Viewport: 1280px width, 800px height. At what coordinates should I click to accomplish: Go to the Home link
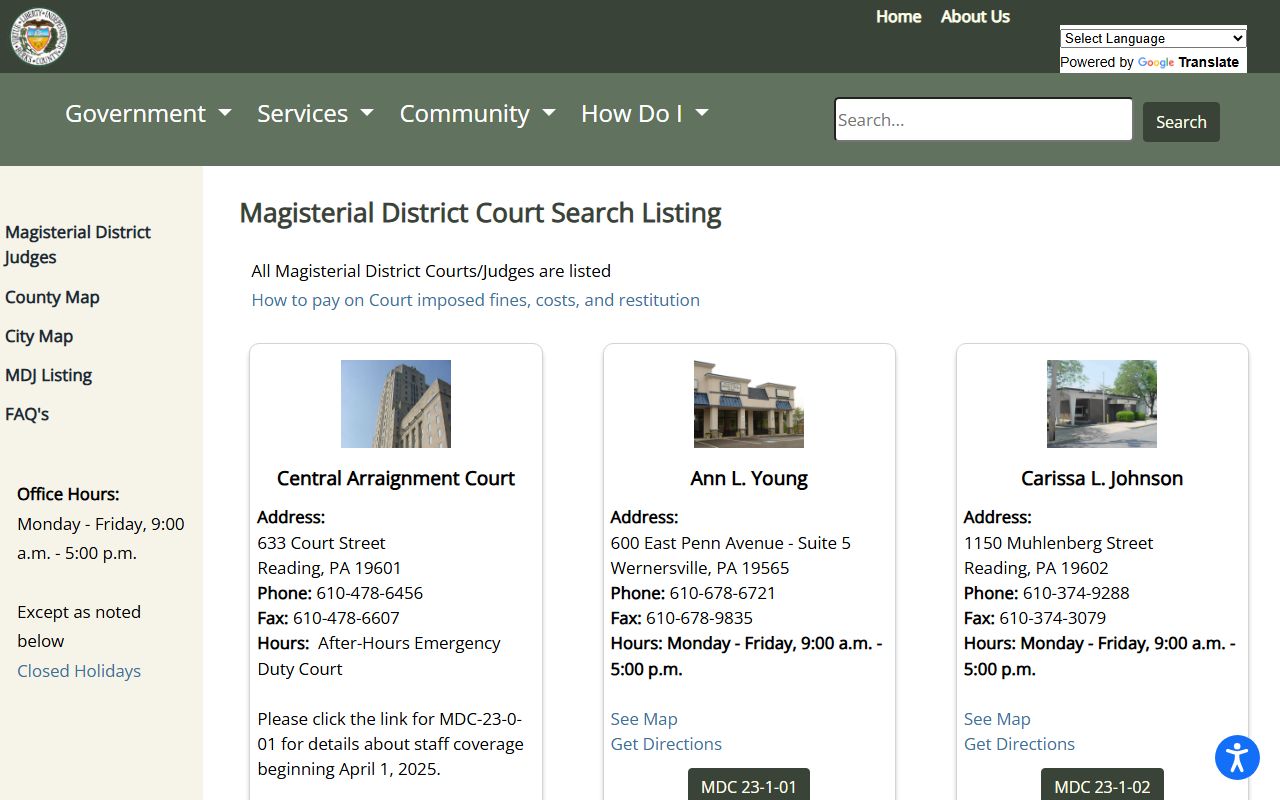pyautogui.click(x=898, y=17)
